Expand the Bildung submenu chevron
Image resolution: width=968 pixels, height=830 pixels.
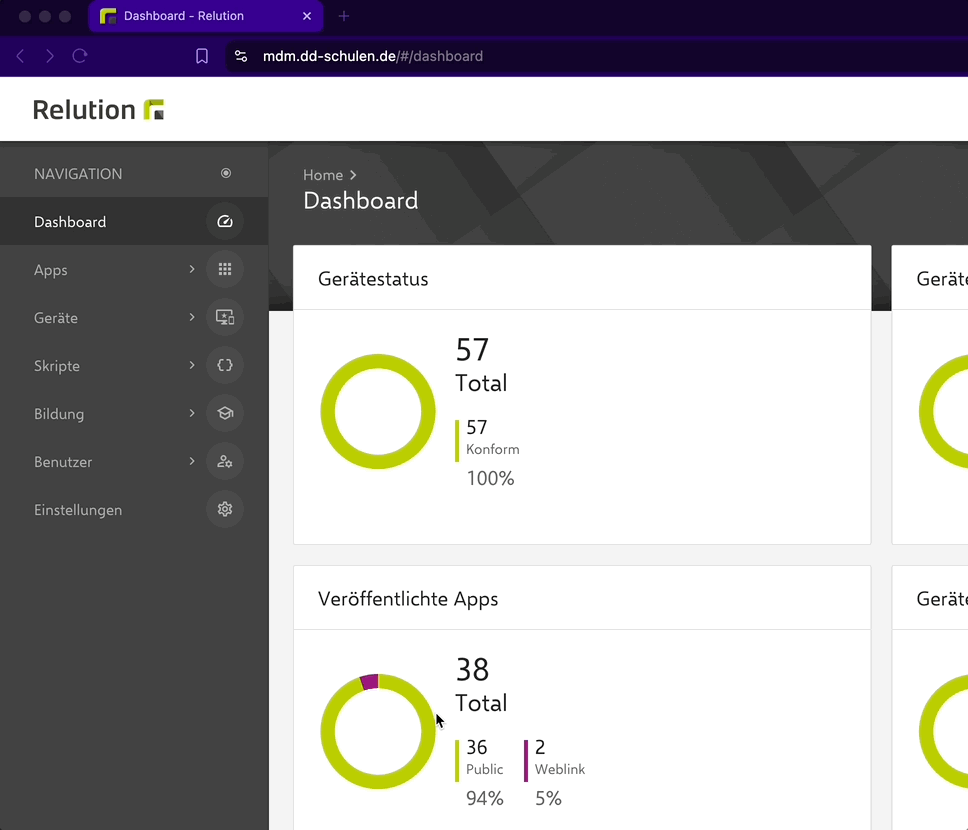[x=192, y=413]
